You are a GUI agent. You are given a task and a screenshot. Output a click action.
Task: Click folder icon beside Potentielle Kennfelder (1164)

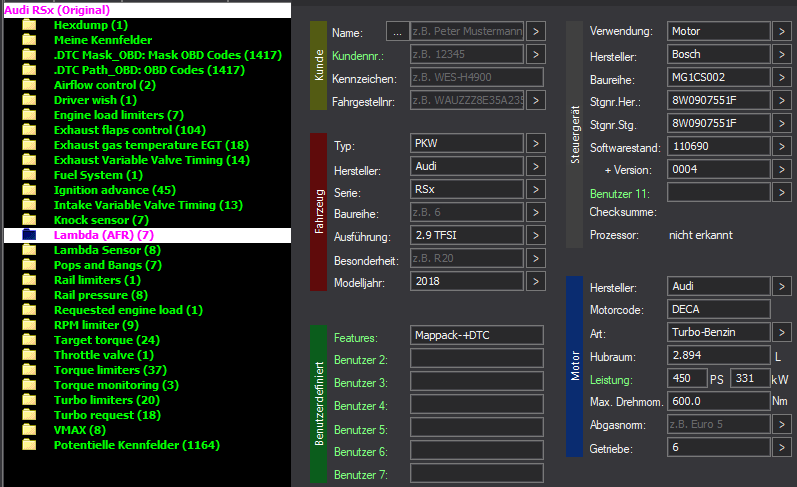[x=29, y=445]
